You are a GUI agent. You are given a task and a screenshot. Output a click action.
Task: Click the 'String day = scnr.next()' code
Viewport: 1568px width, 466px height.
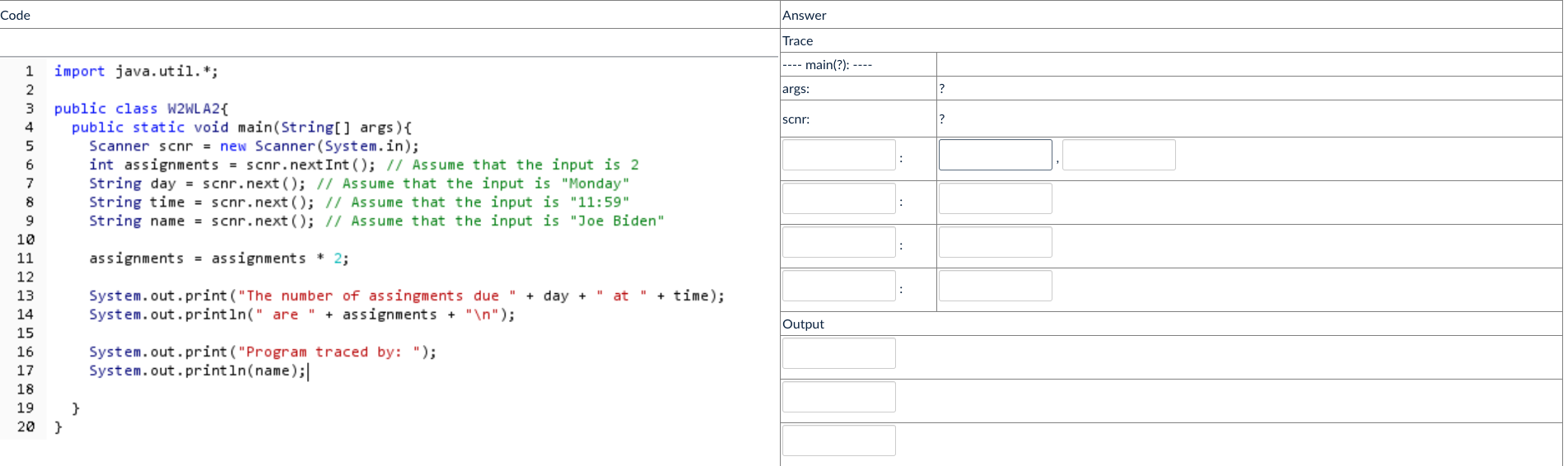coord(198,184)
